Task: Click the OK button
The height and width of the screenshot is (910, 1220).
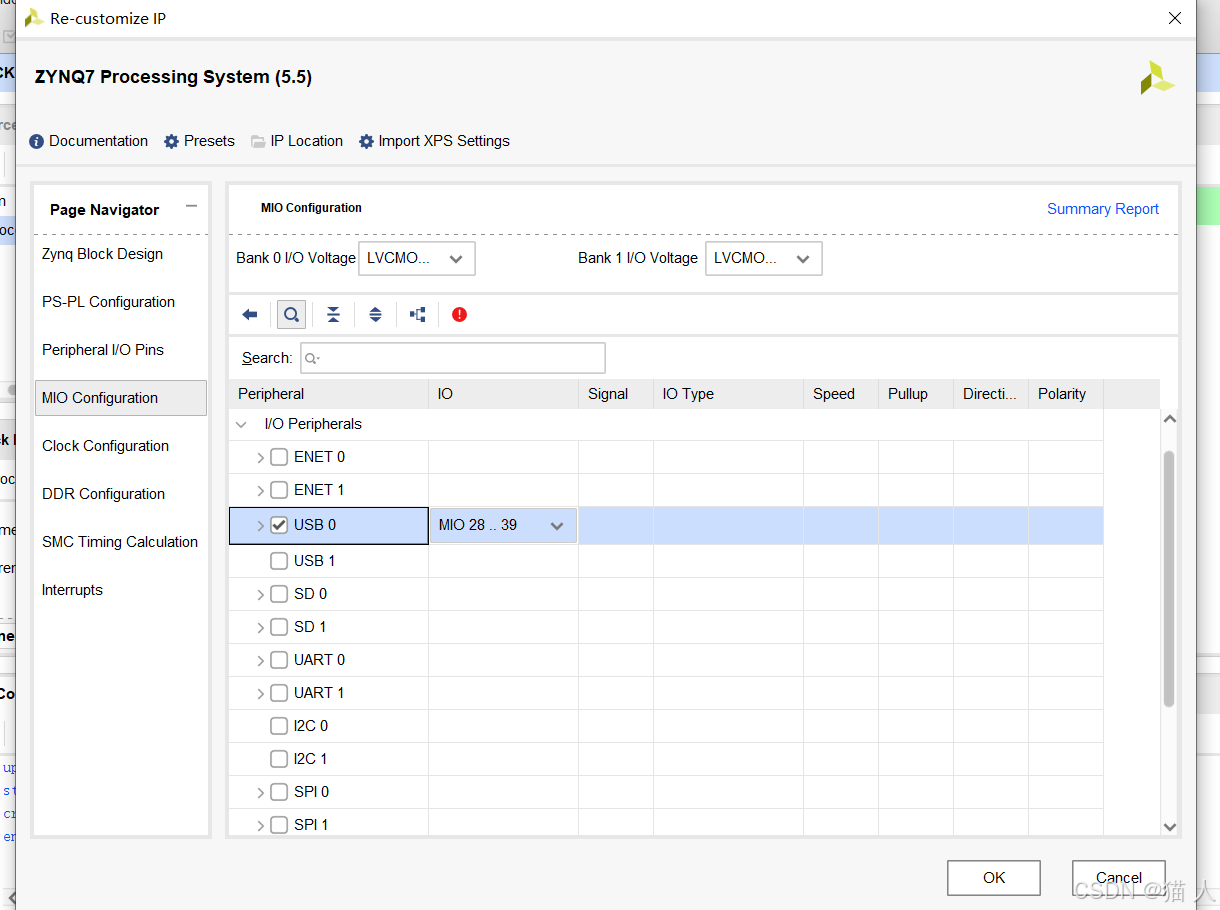Action: click(x=994, y=878)
